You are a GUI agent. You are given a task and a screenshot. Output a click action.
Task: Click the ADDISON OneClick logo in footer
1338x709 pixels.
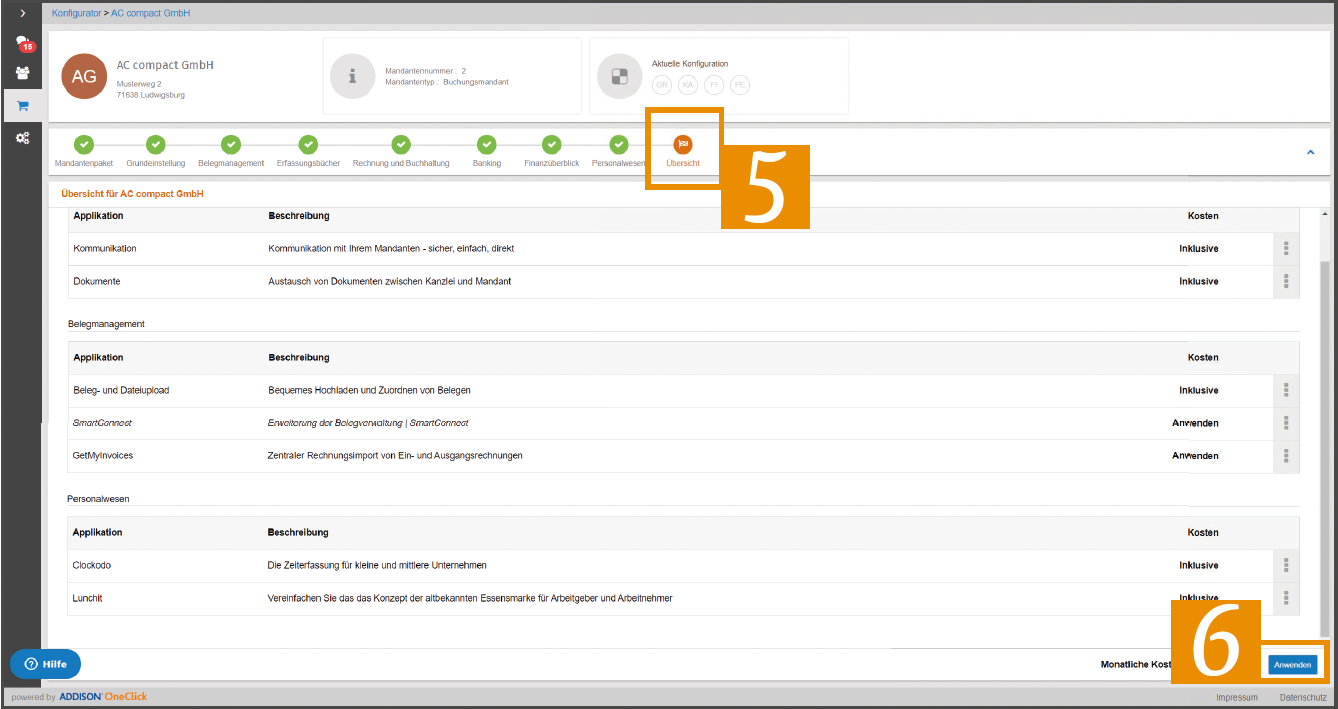click(103, 697)
